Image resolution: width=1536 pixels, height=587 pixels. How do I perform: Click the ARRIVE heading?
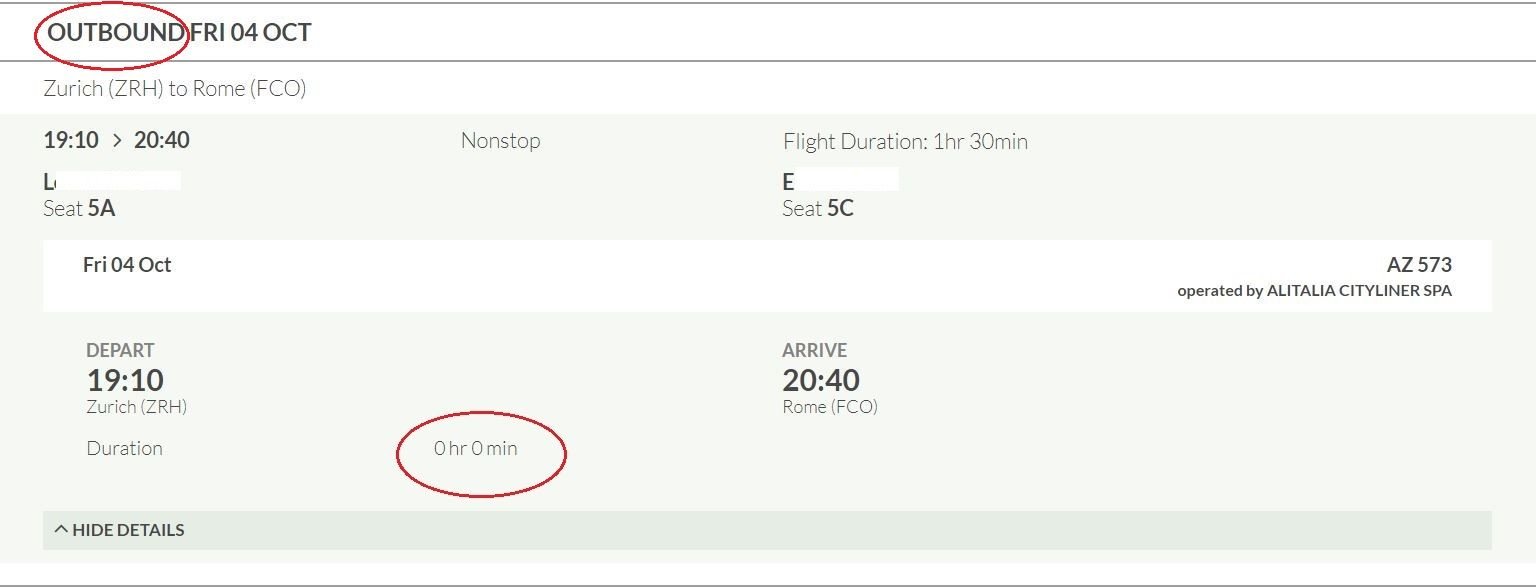[x=814, y=350]
